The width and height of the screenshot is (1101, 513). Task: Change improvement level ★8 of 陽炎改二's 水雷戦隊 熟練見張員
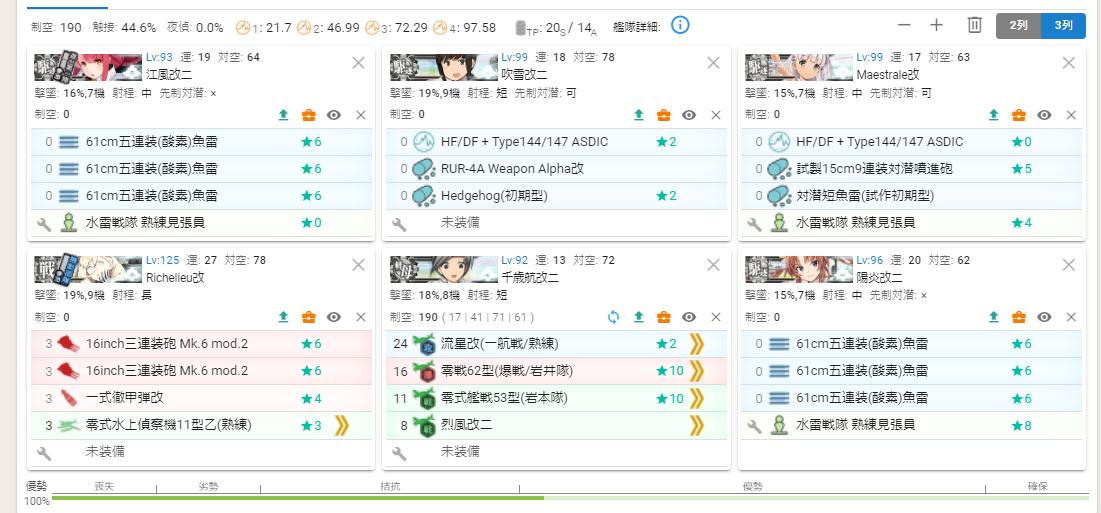point(1022,425)
